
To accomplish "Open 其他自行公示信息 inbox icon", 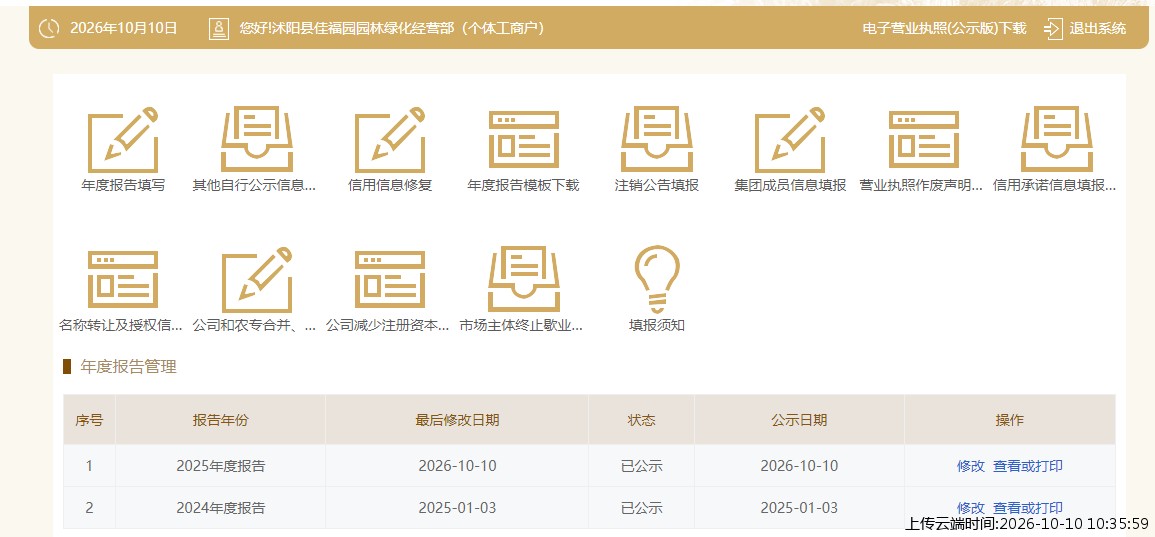I will tap(256, 140).
